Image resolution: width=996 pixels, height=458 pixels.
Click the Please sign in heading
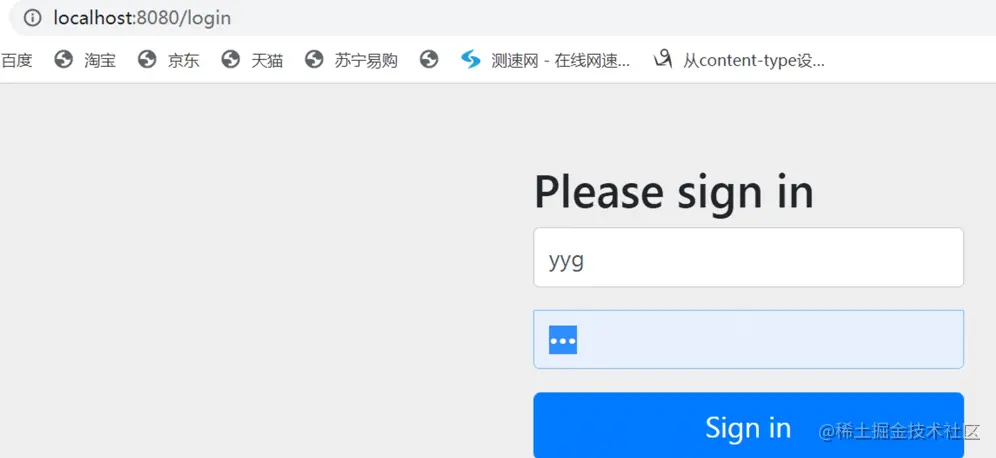pos(673,193)
